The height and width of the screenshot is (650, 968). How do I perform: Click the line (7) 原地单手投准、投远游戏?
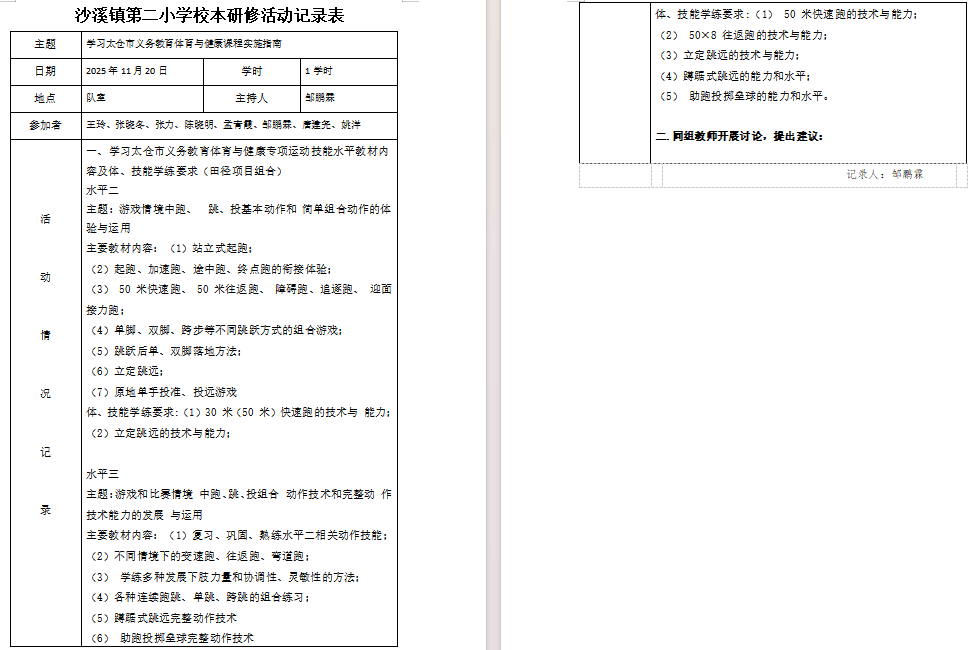164,392
